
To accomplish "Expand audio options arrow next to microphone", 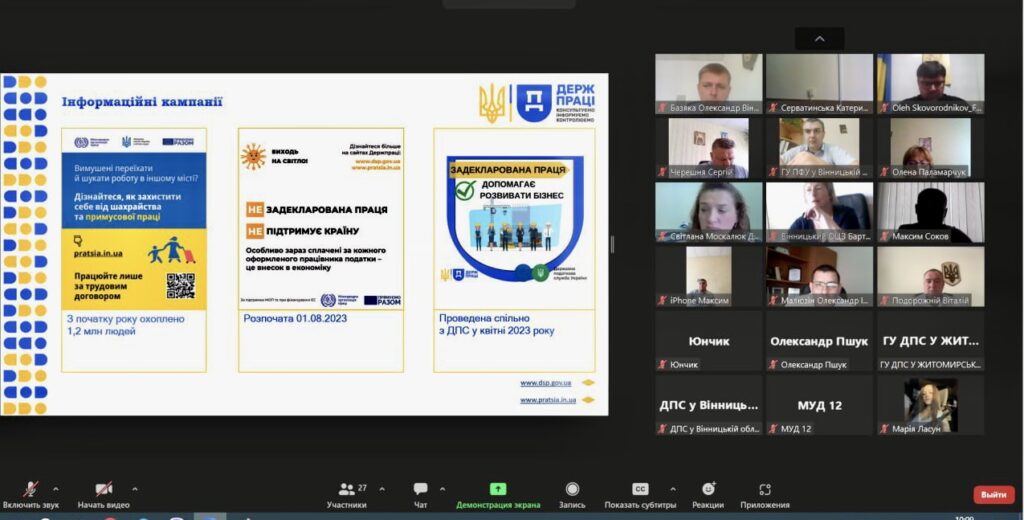I will (x=55, y=490).
